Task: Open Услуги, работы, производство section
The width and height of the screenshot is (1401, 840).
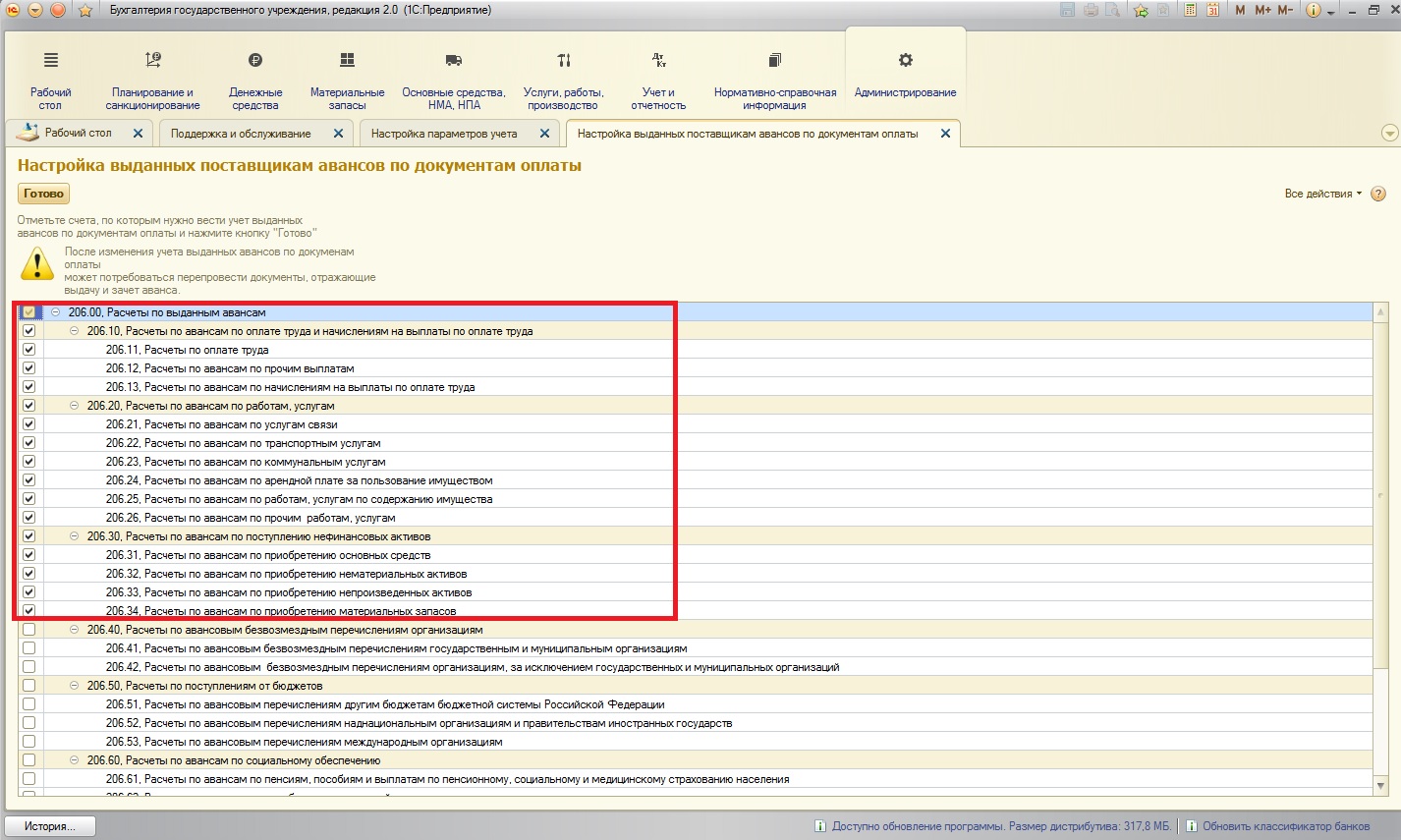Action: 563,82
